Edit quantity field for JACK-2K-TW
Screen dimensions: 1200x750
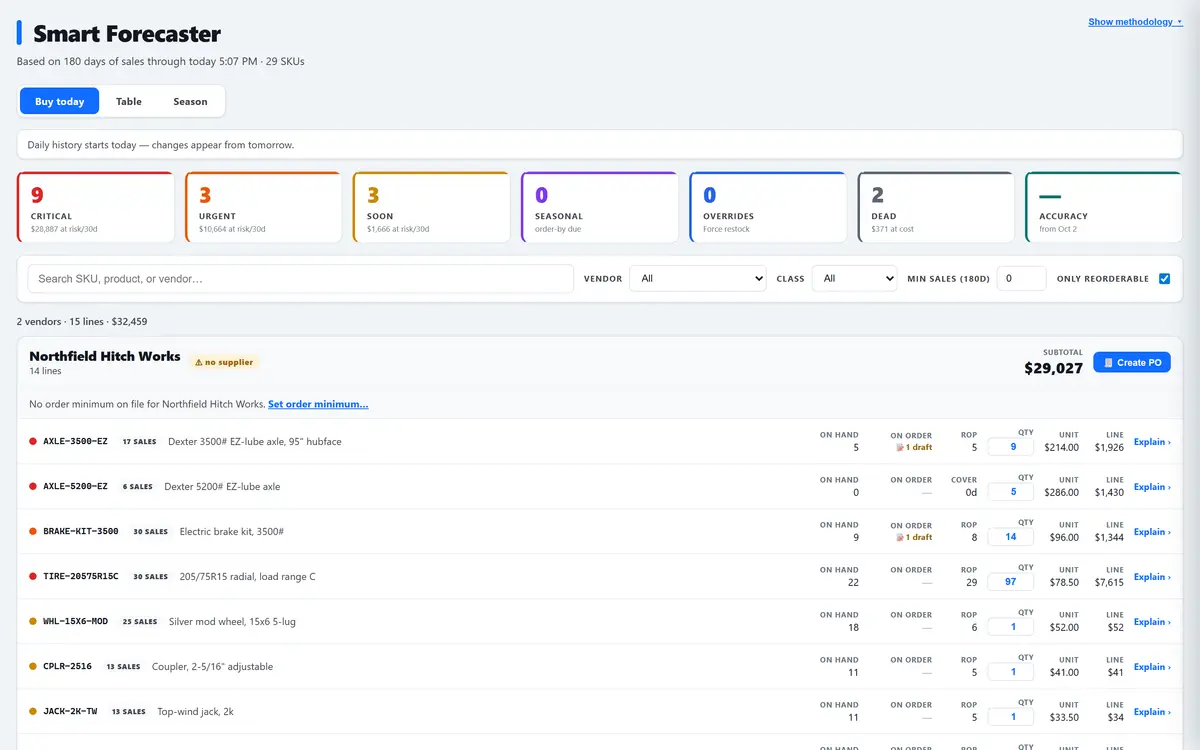(1010, 717)
